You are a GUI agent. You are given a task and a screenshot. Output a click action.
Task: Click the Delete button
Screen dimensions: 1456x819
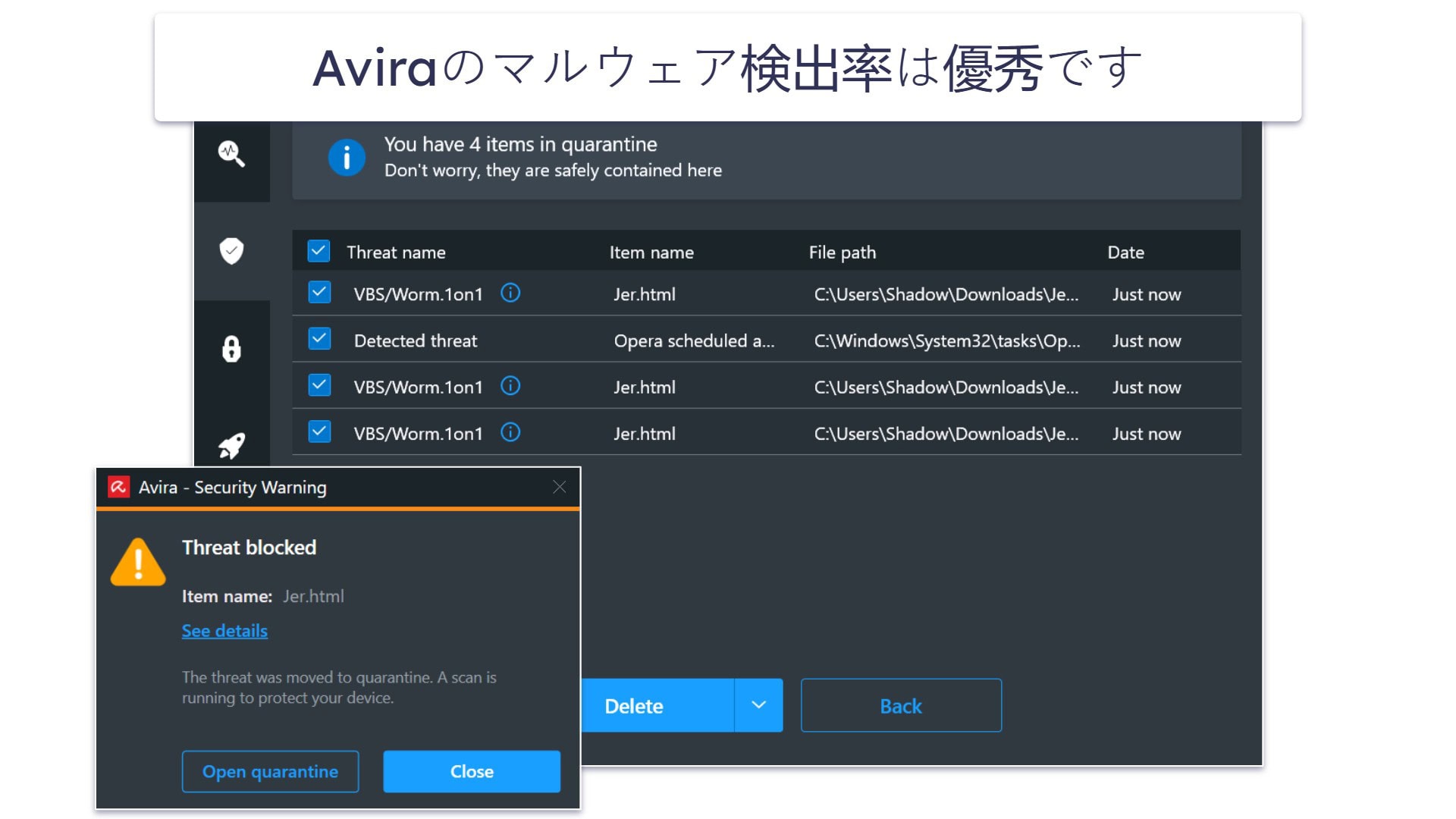(x=657, y=705)
